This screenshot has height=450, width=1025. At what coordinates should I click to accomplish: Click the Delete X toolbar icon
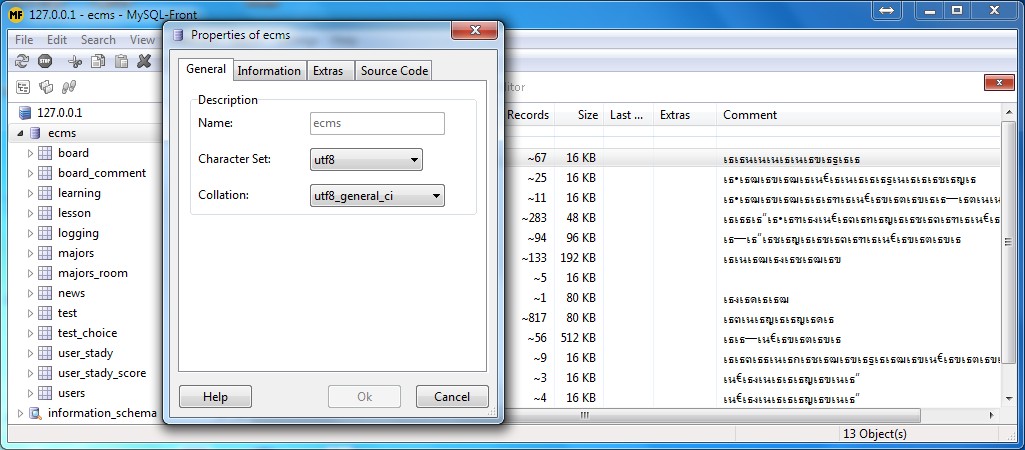(144, 61)
